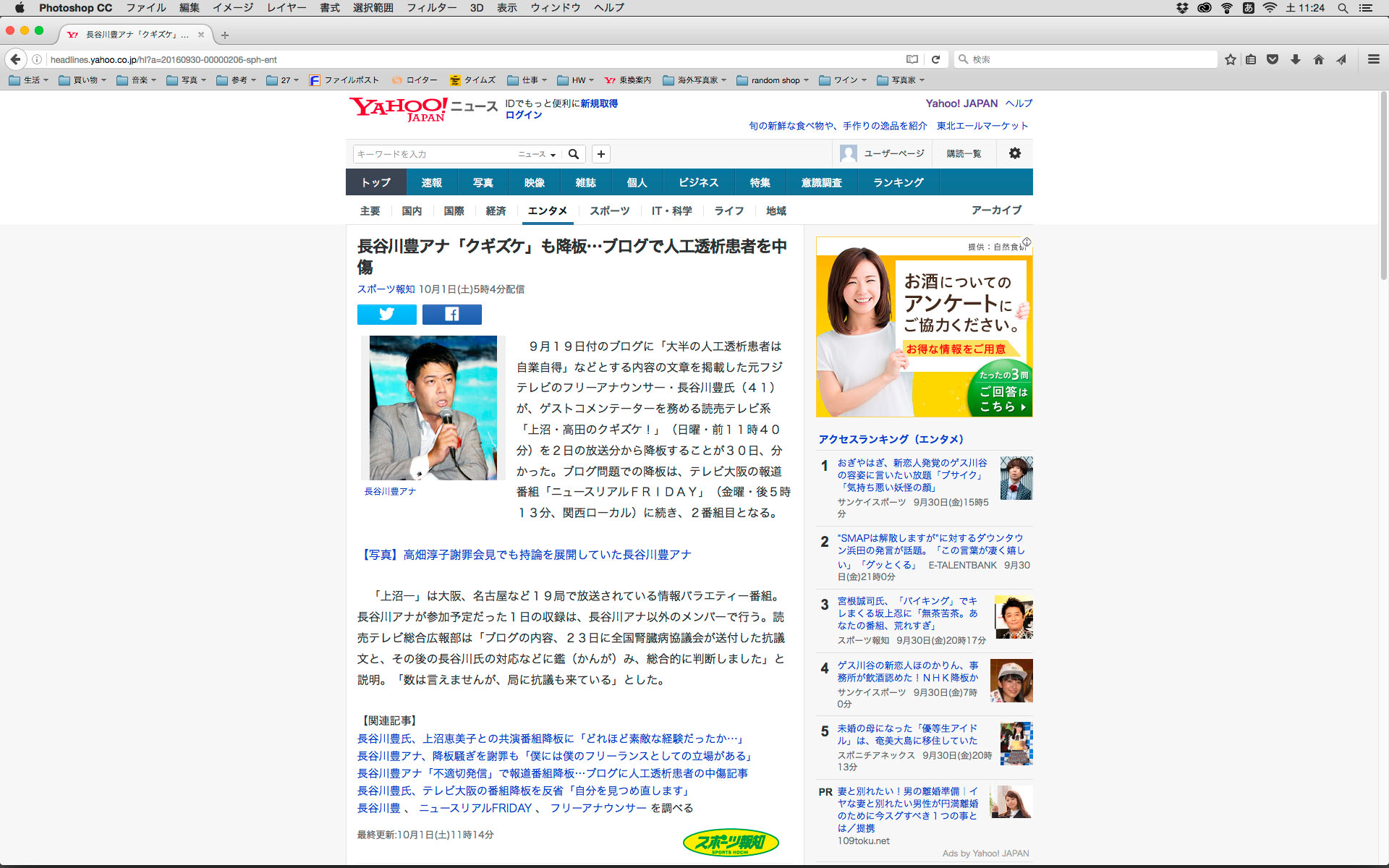Reload the page with refresh icon

935,59
